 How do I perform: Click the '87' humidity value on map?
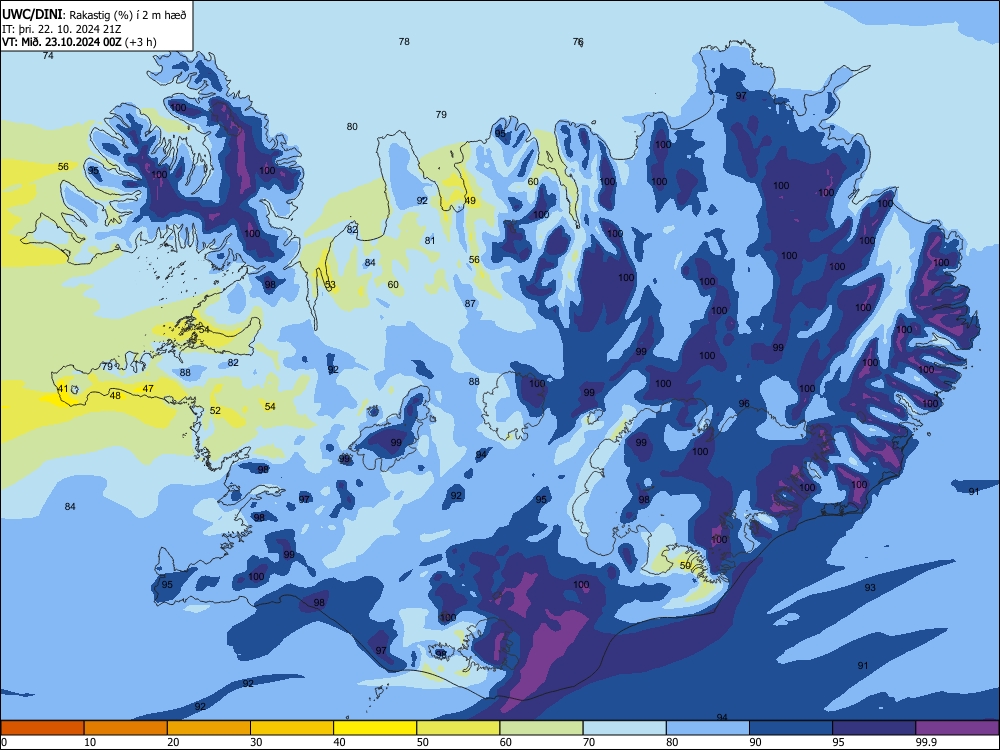[x=470, y=304]
